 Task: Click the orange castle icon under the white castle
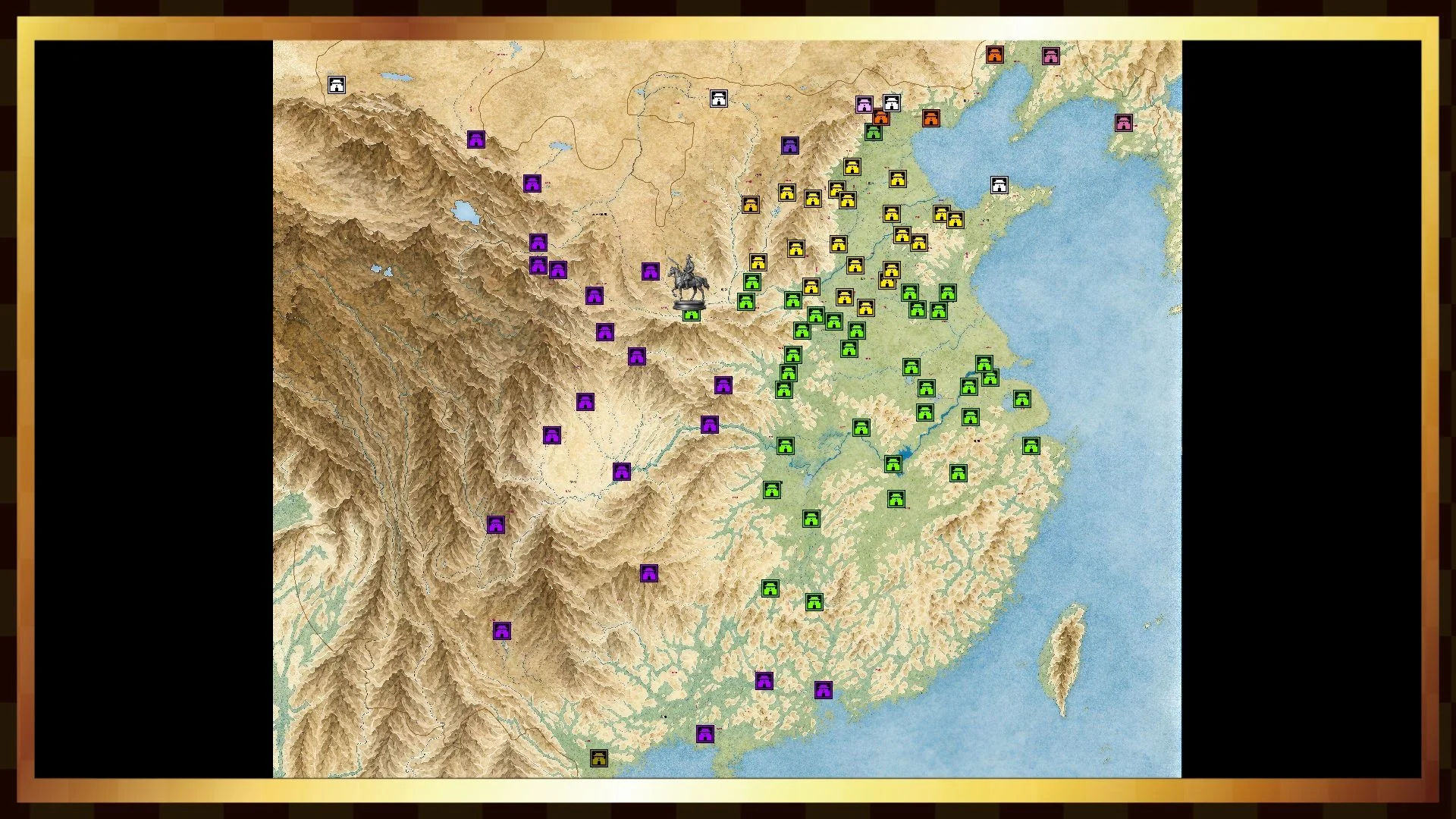[x=880, y=118]
